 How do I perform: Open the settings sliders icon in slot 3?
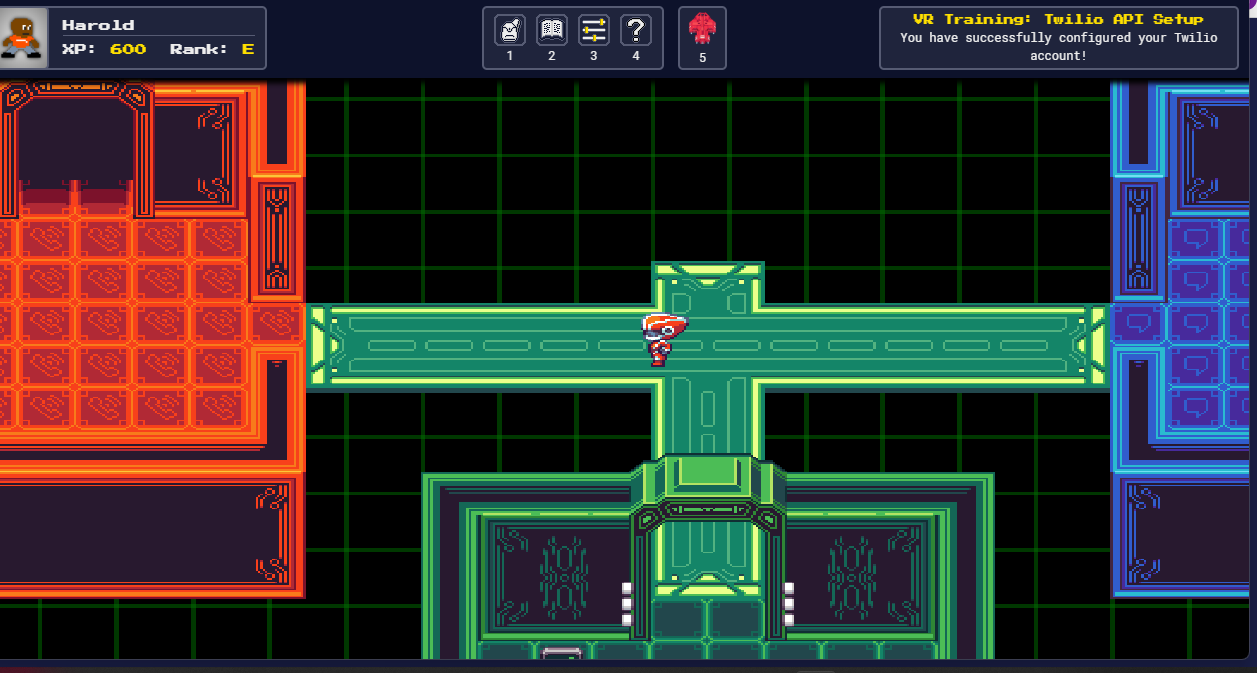pyautogui.click(x=593, y=30)
